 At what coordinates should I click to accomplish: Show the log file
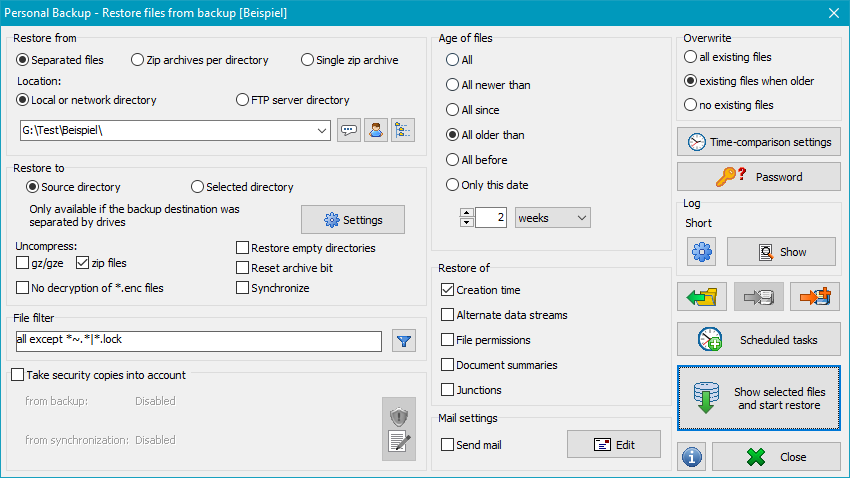781,252
